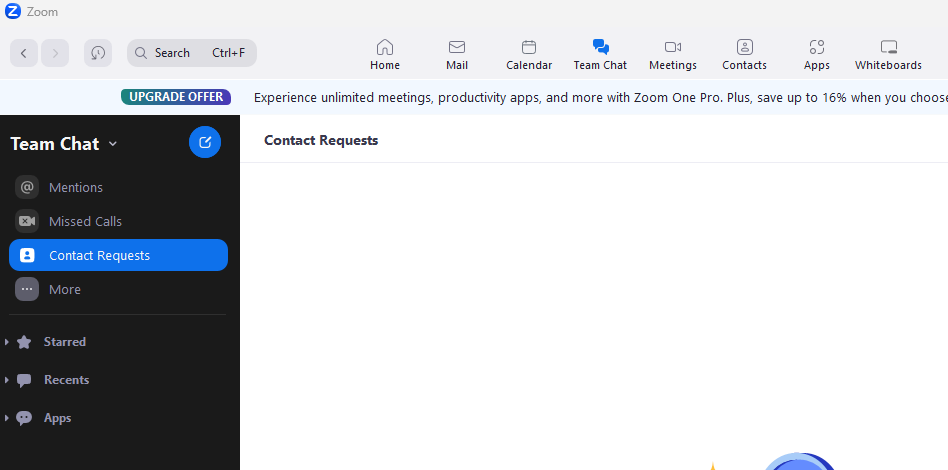
Task: Open the Apps tab in top navigation
Action: coord(817,55)
